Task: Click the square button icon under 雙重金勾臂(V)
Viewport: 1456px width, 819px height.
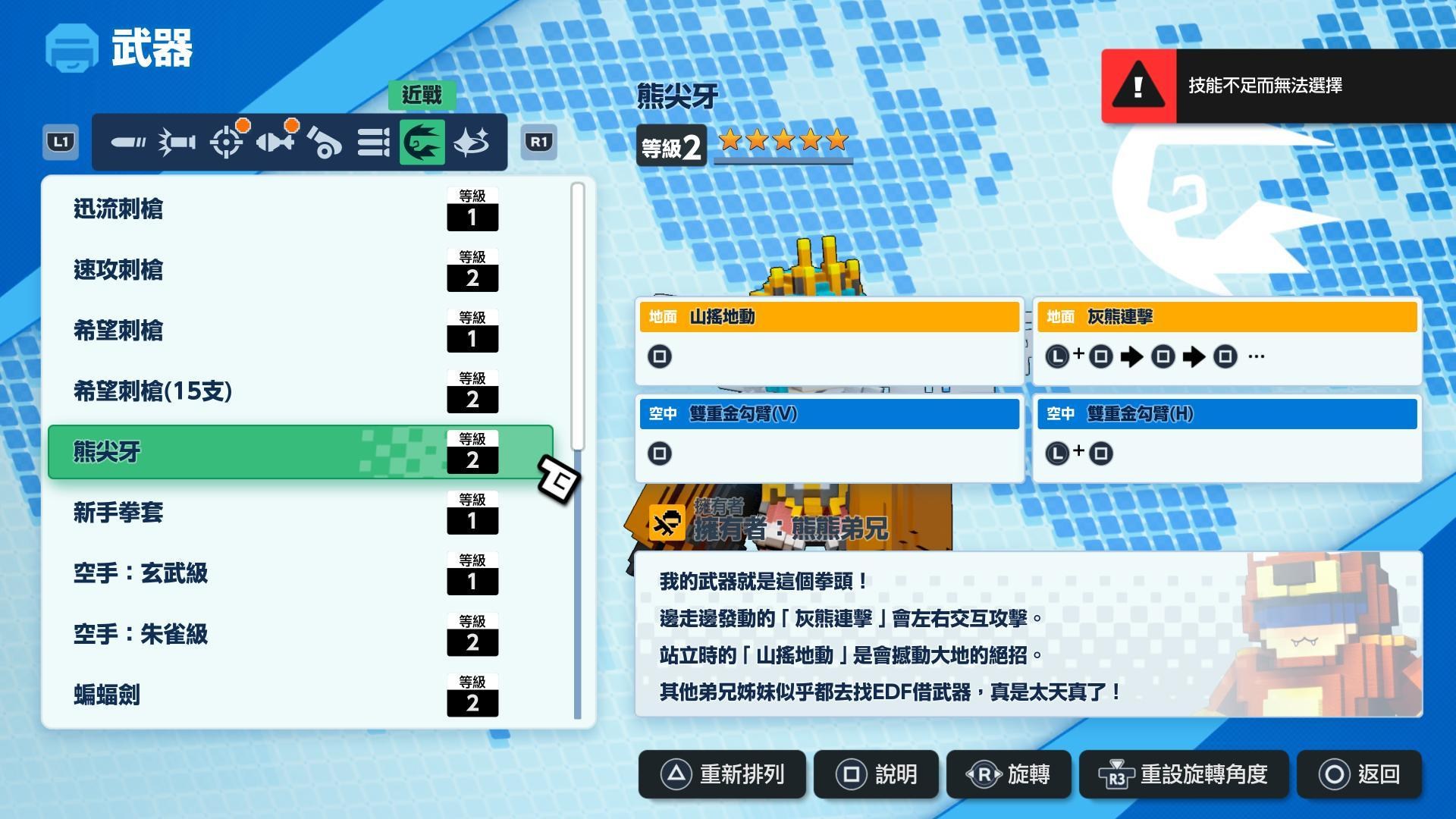Action: click(660, 453)
